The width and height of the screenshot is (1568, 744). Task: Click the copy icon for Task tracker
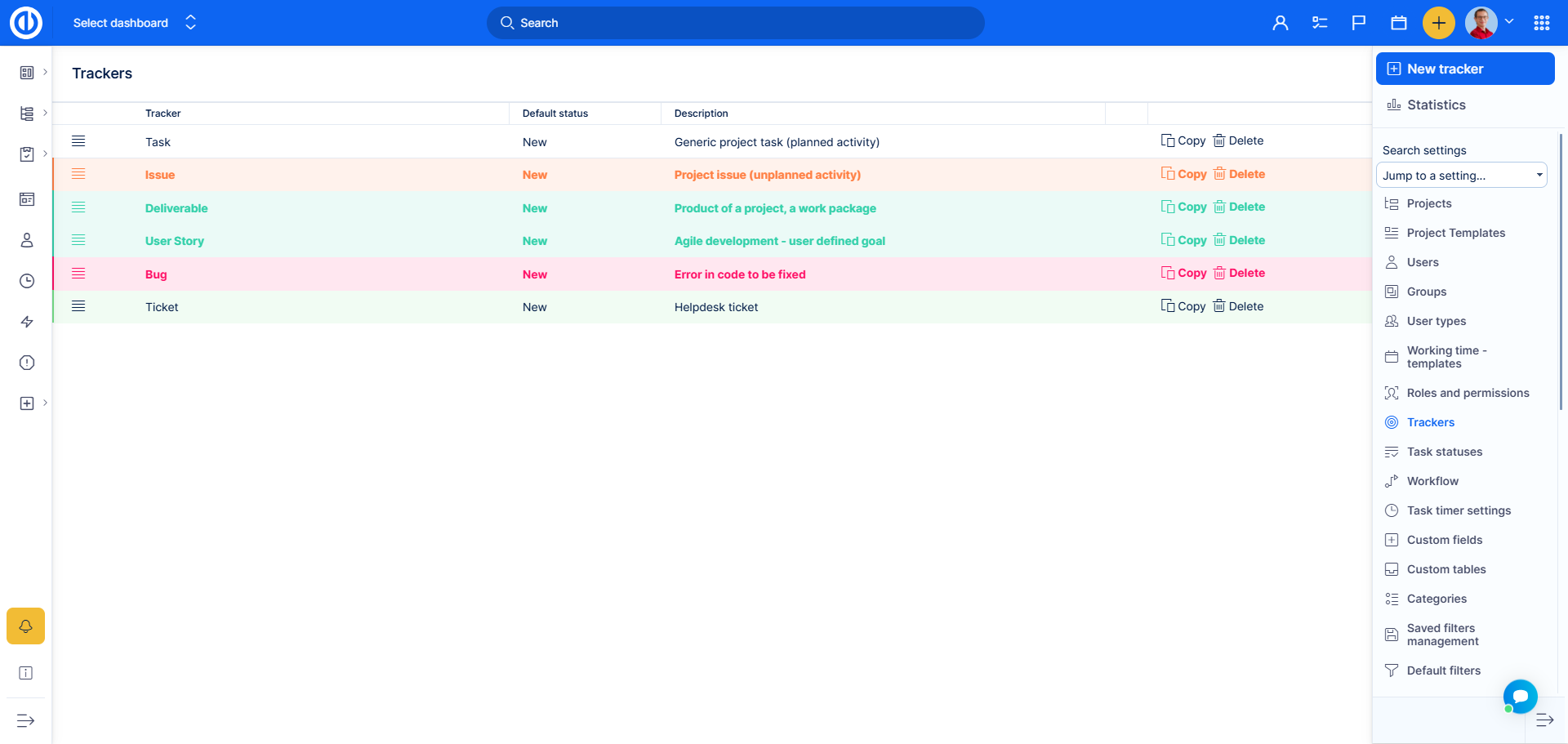(1168, 140)
